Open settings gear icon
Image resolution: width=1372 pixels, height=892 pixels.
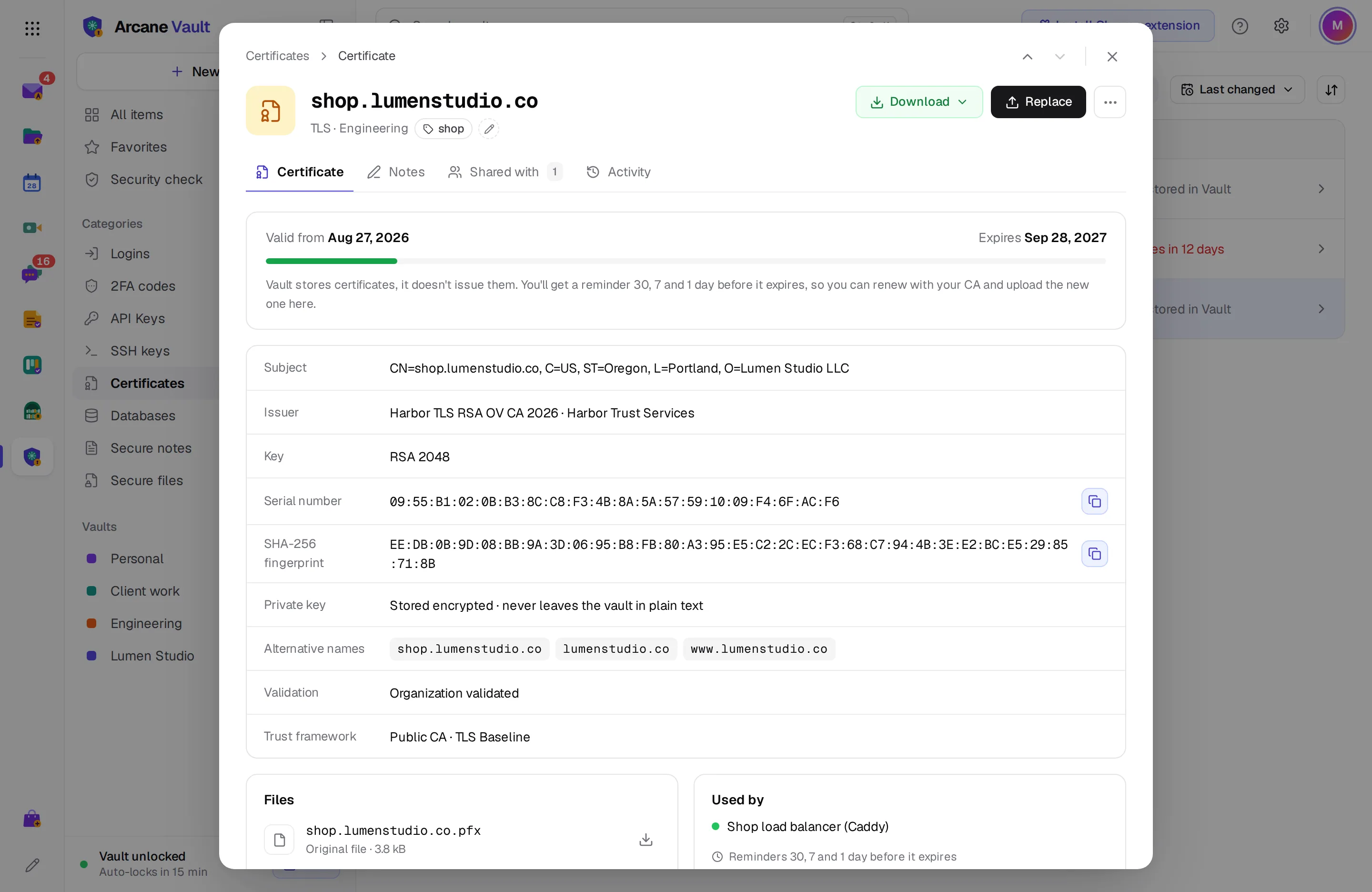[x=1281, y=26]
